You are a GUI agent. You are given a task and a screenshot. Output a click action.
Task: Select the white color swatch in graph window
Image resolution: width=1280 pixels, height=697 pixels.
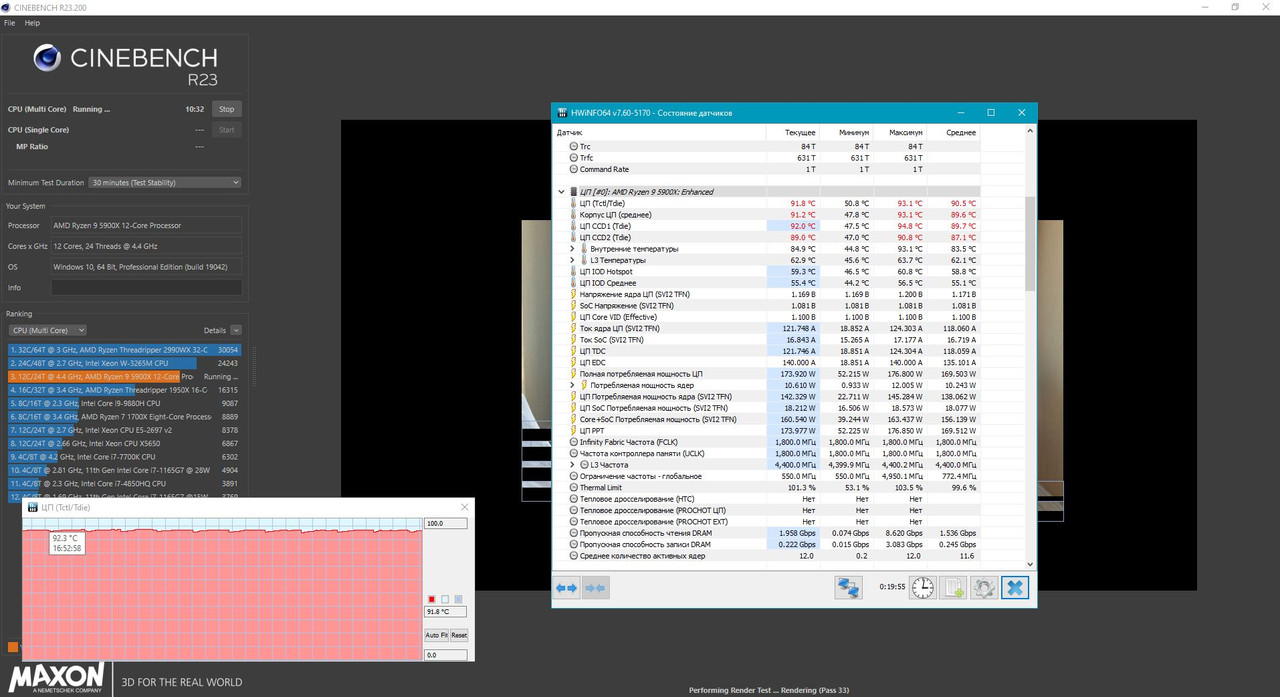pos(445,599)
